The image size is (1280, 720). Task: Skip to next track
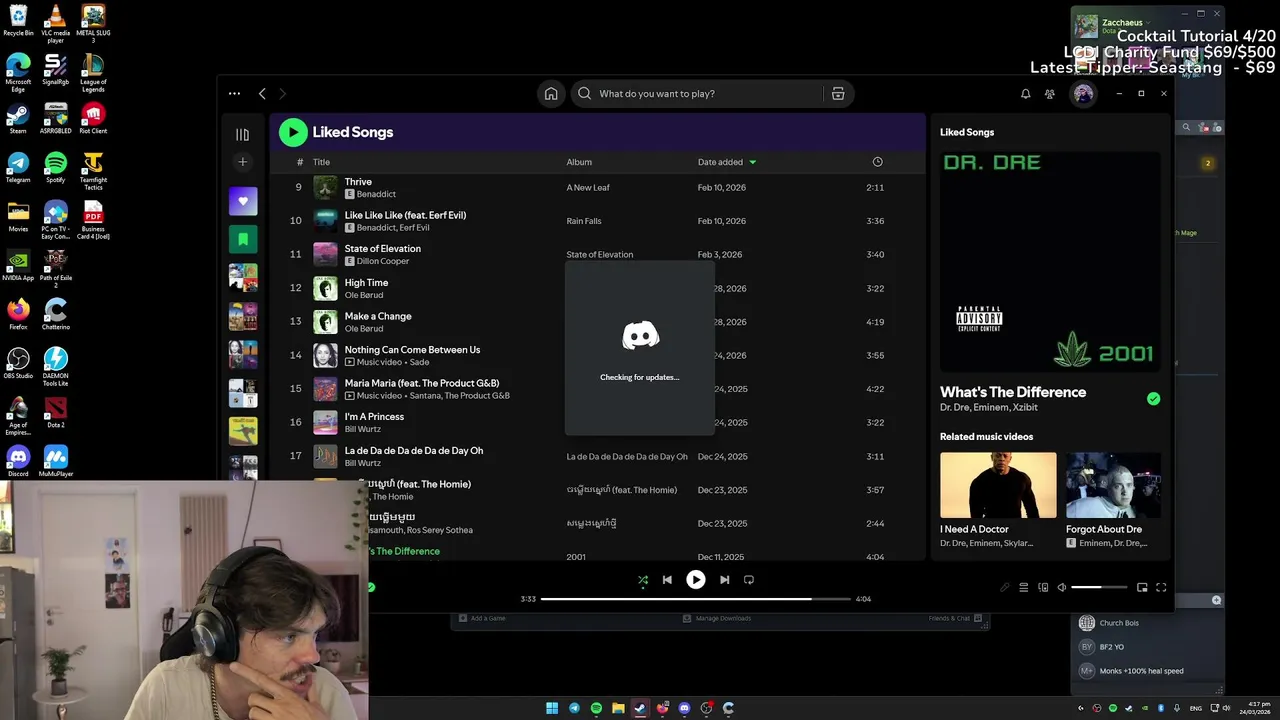[725, 580]
